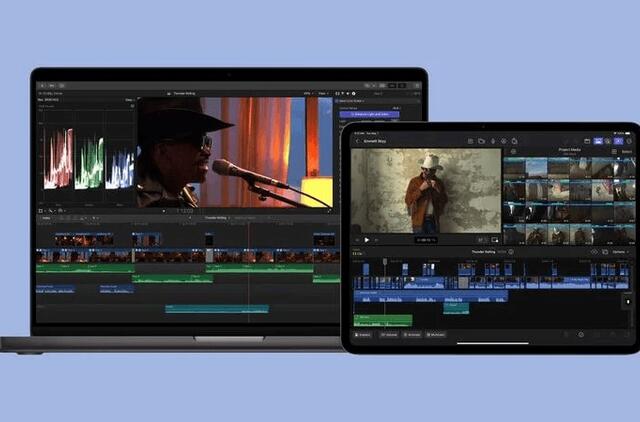Select the highlighted purple browser icon on iPad
The width and height of the screenshot is (640, 422).
pos(618,141)
